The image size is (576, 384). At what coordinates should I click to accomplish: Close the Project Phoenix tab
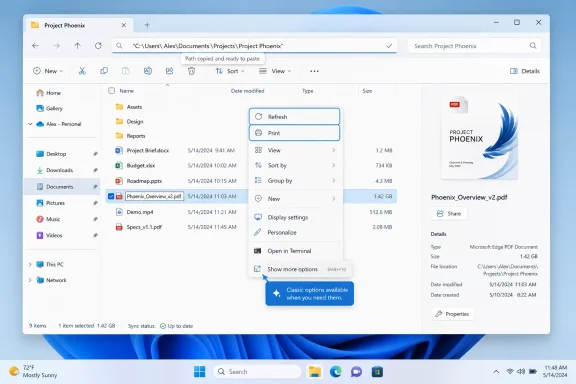pos(123,25)
